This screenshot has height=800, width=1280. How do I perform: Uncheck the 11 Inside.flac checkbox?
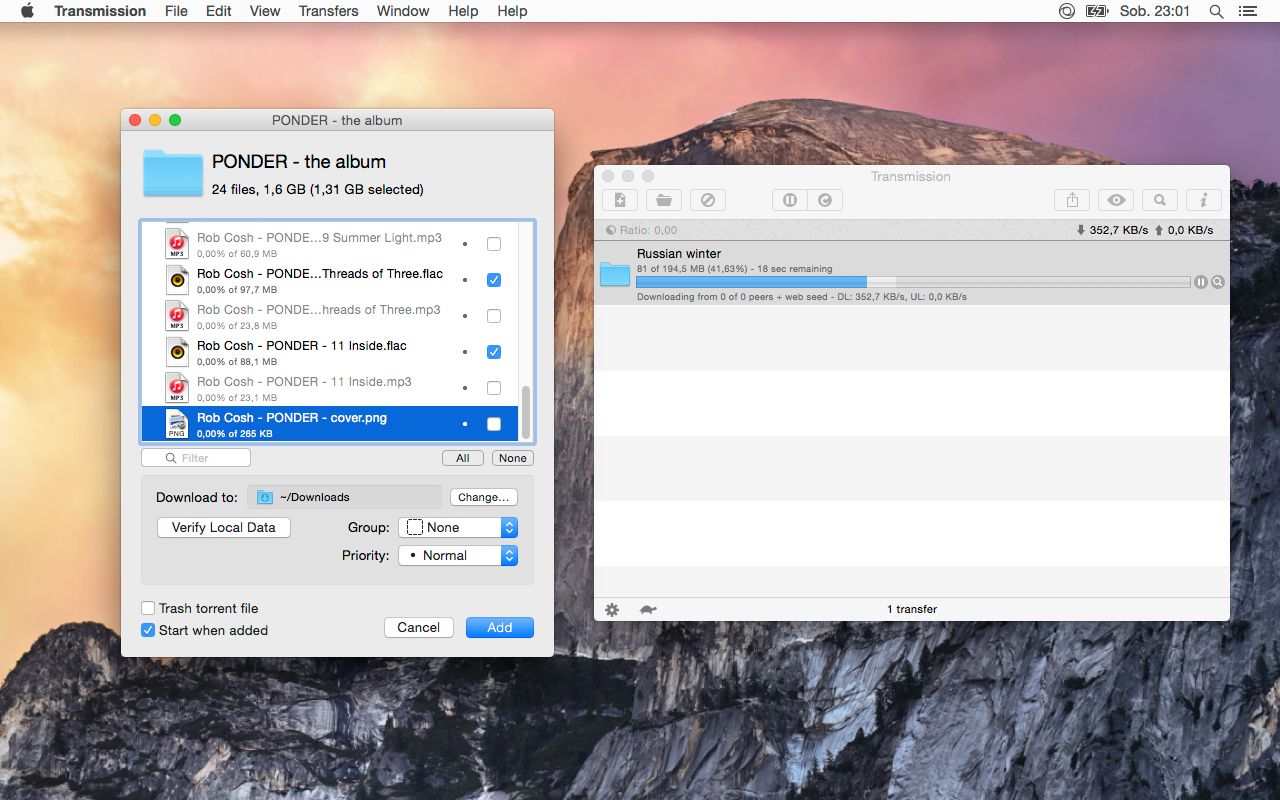pos(494,352)
